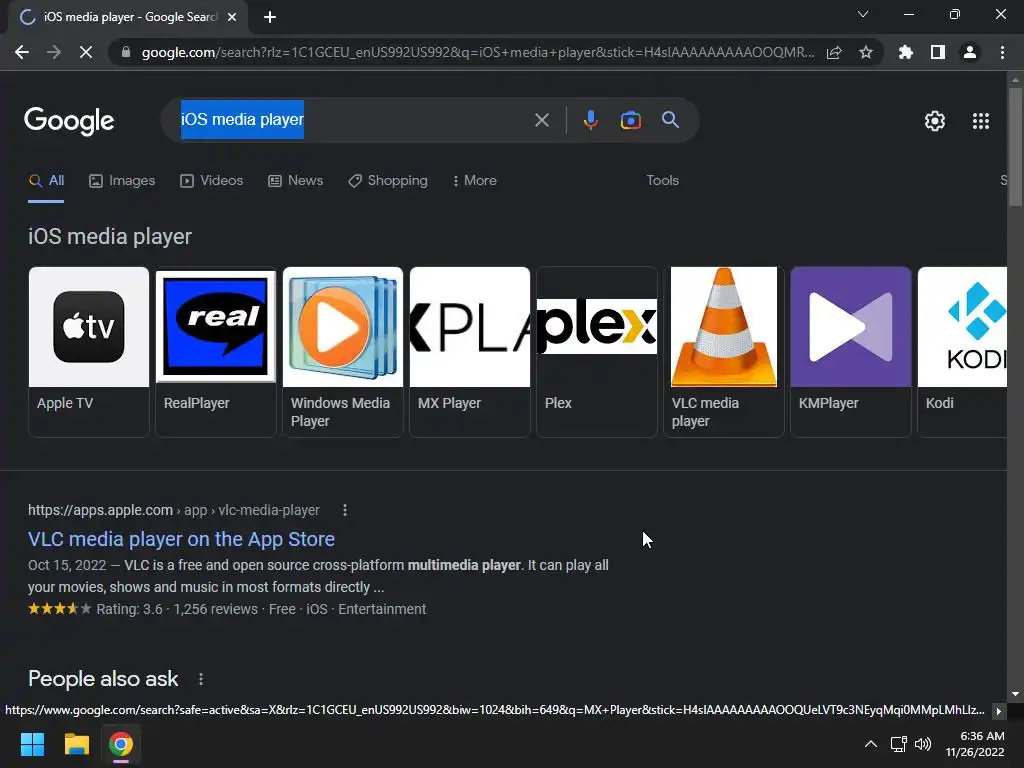The width and height of the screenshot is (1024, 768).
Task: Open the VLC media player card
Action: [724, 351]
